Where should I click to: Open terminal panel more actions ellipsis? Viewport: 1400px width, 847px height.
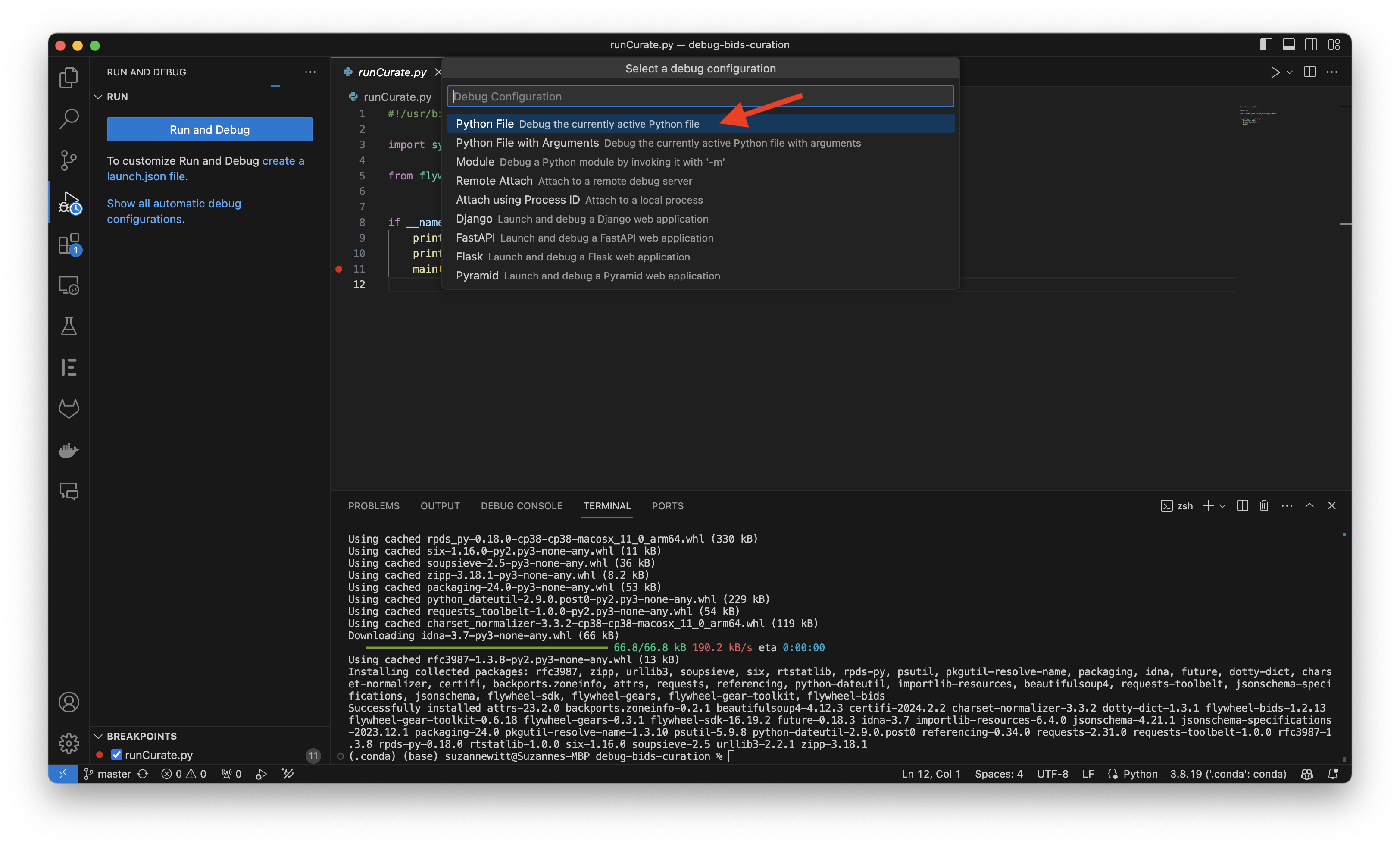click(x=1287, y=505)
